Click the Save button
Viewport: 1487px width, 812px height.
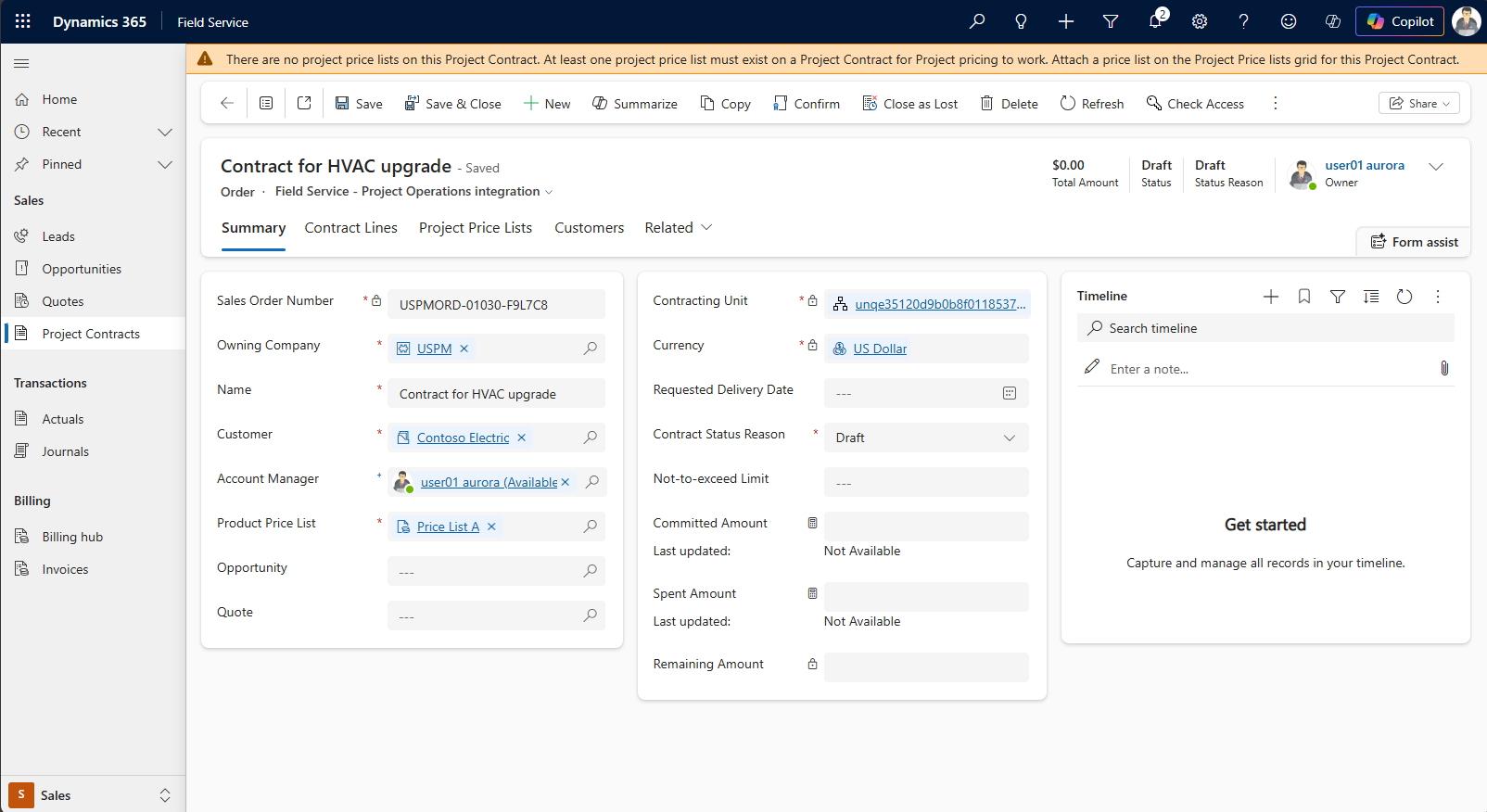click(359, 103)
